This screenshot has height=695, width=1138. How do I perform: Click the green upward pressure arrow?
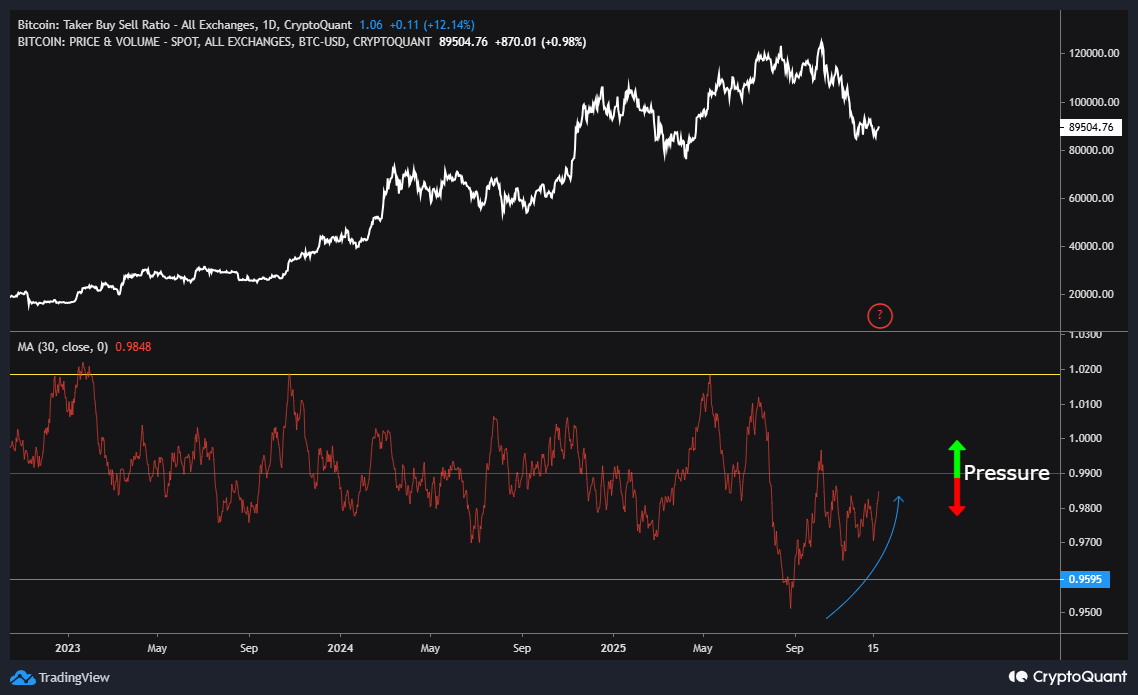click(x=956, y=456)
